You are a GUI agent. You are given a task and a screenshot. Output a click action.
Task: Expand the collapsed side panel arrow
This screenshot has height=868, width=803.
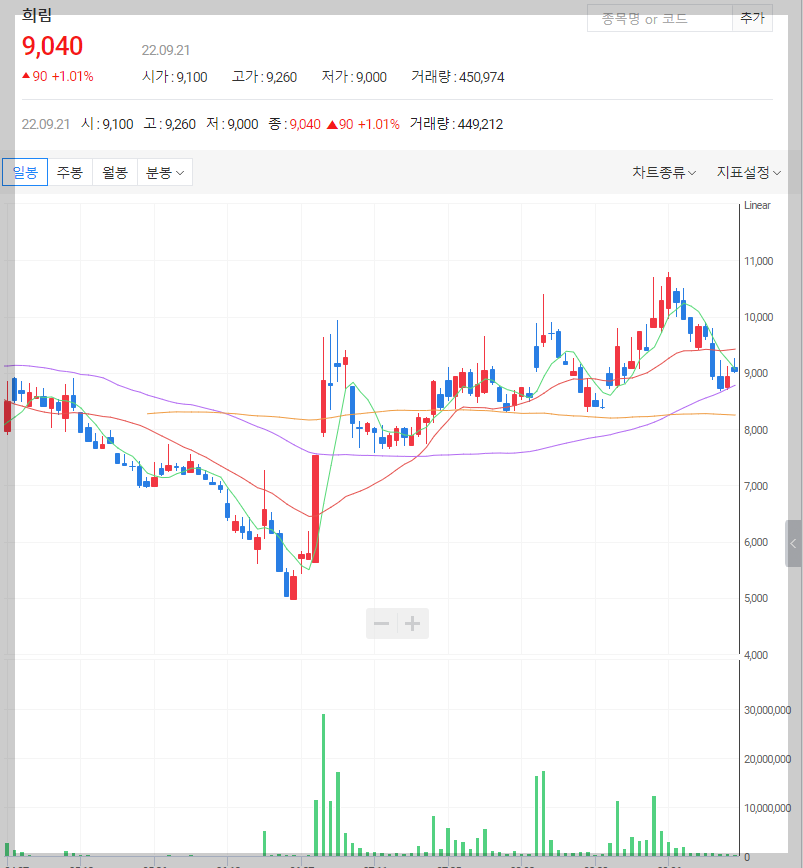point(794,544)
